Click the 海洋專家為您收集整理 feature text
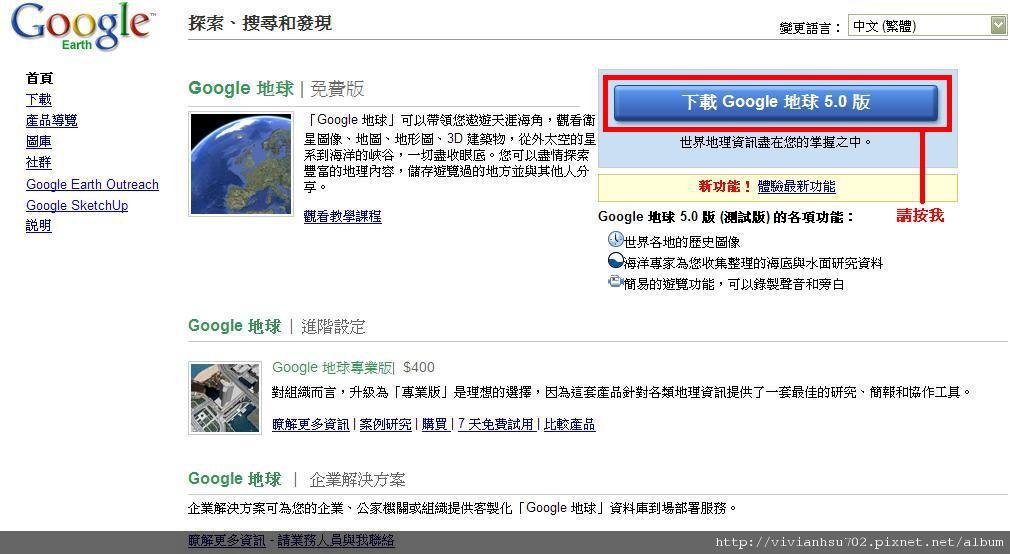 point(753,263)
